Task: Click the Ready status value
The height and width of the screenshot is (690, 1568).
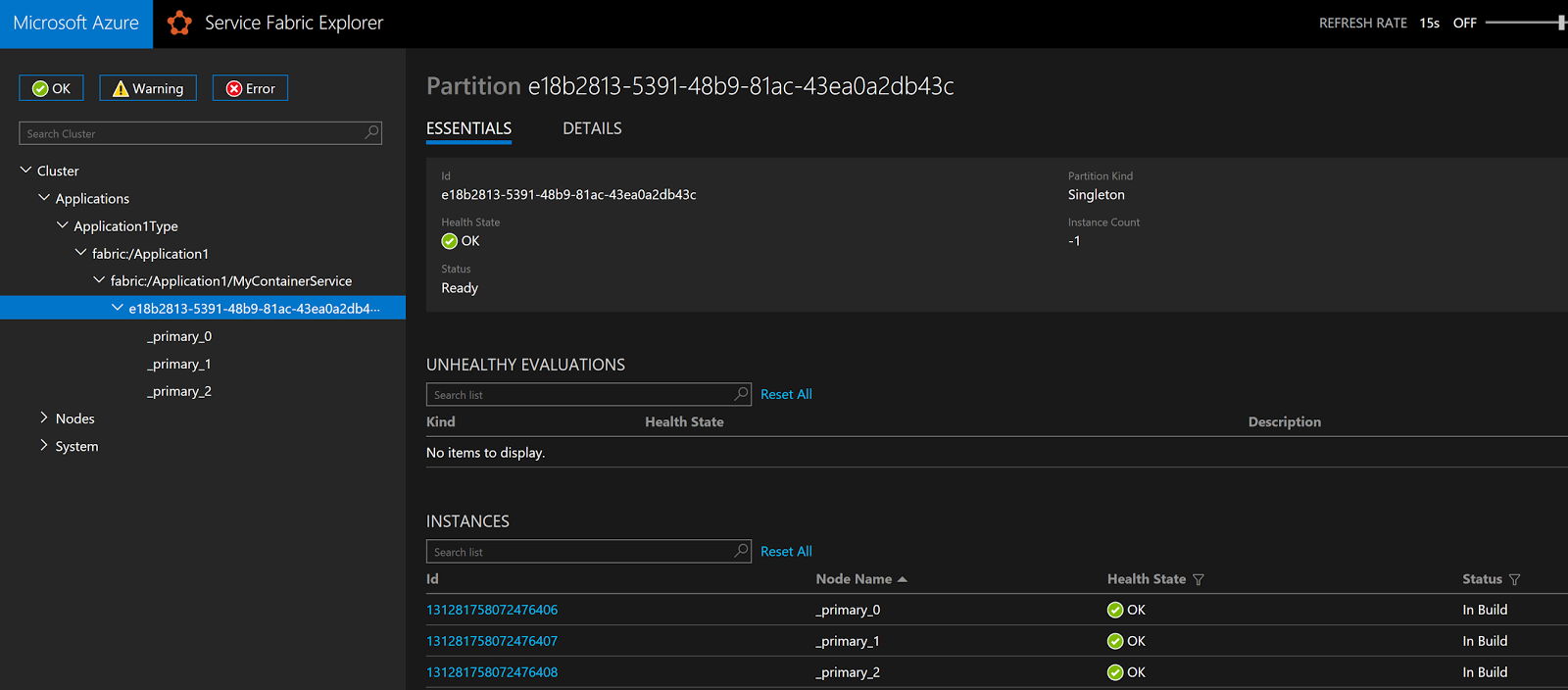Action: (460, 288)
